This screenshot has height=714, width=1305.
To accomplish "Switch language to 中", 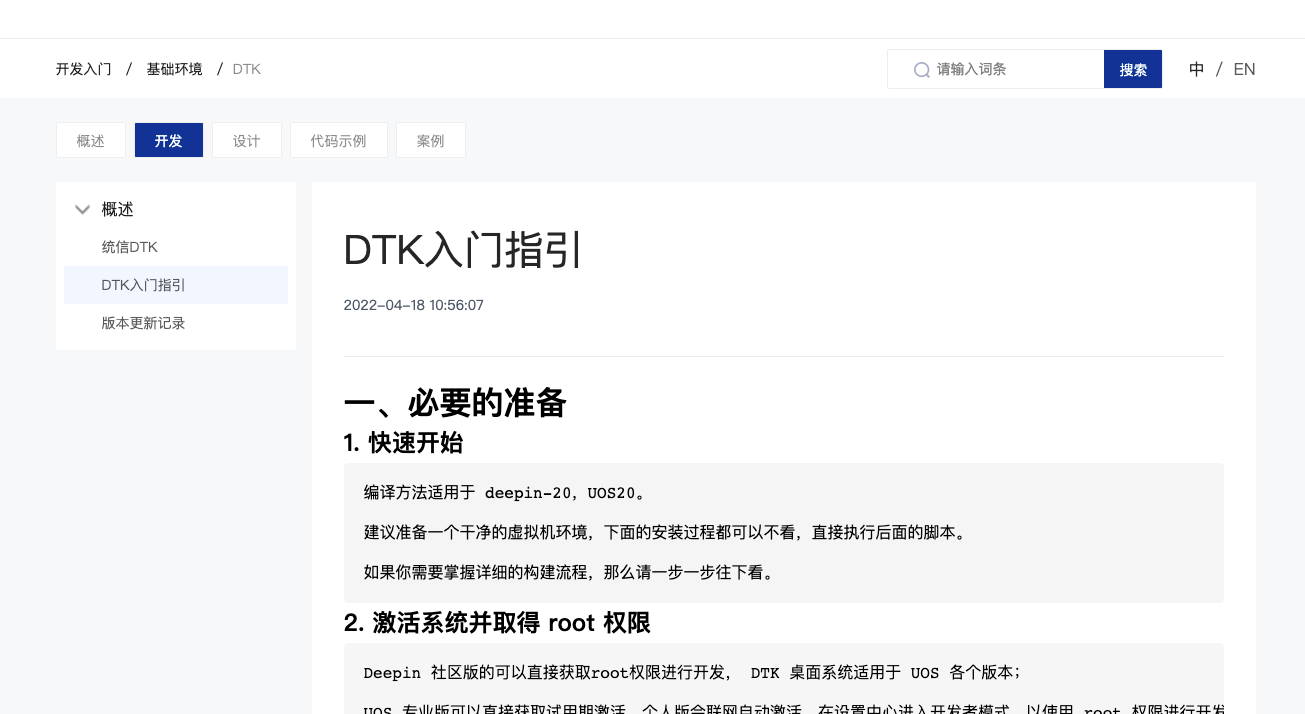I will pos(1197,69).
